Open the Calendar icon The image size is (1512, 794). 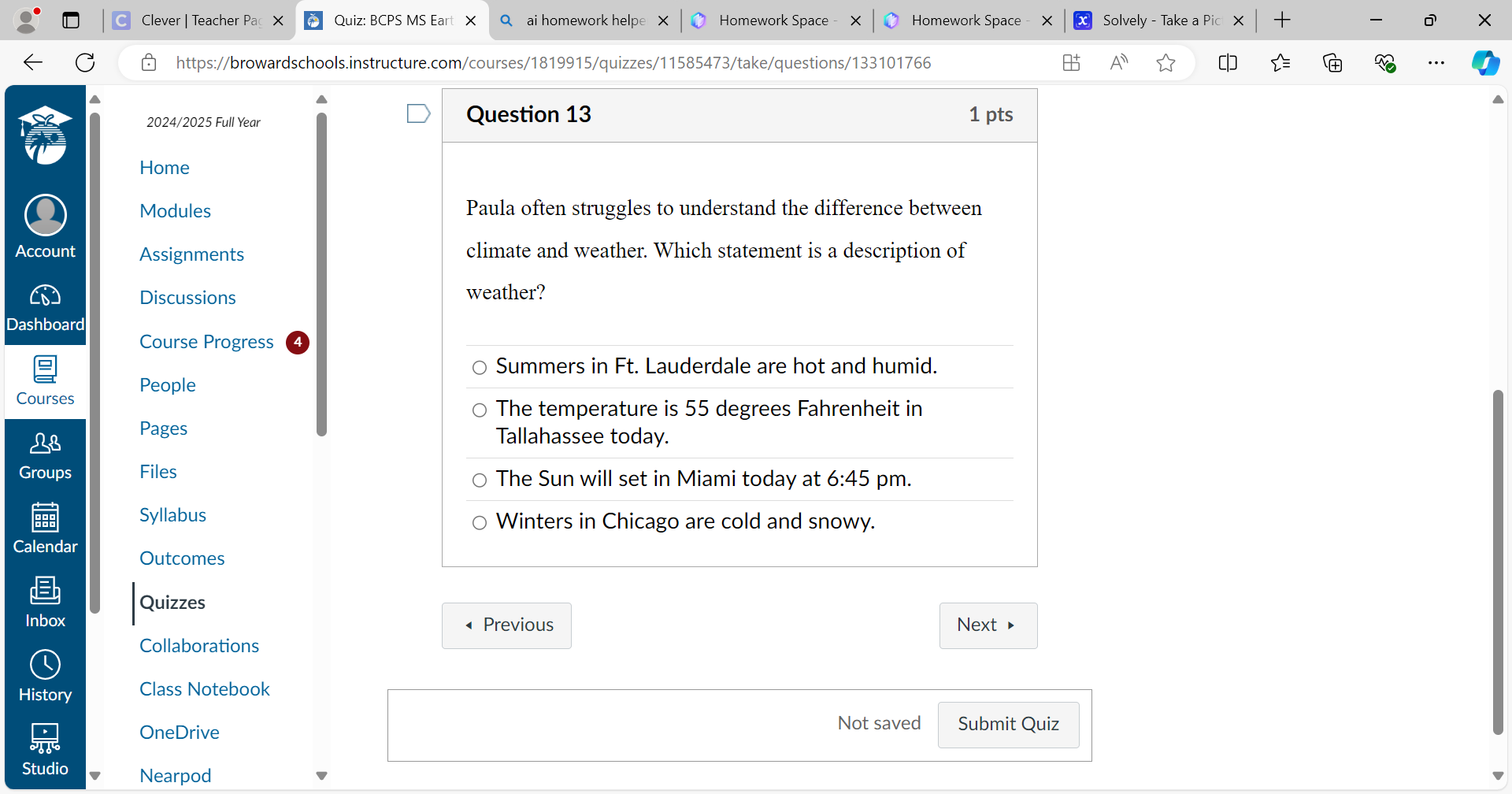[x=45, y=529]
